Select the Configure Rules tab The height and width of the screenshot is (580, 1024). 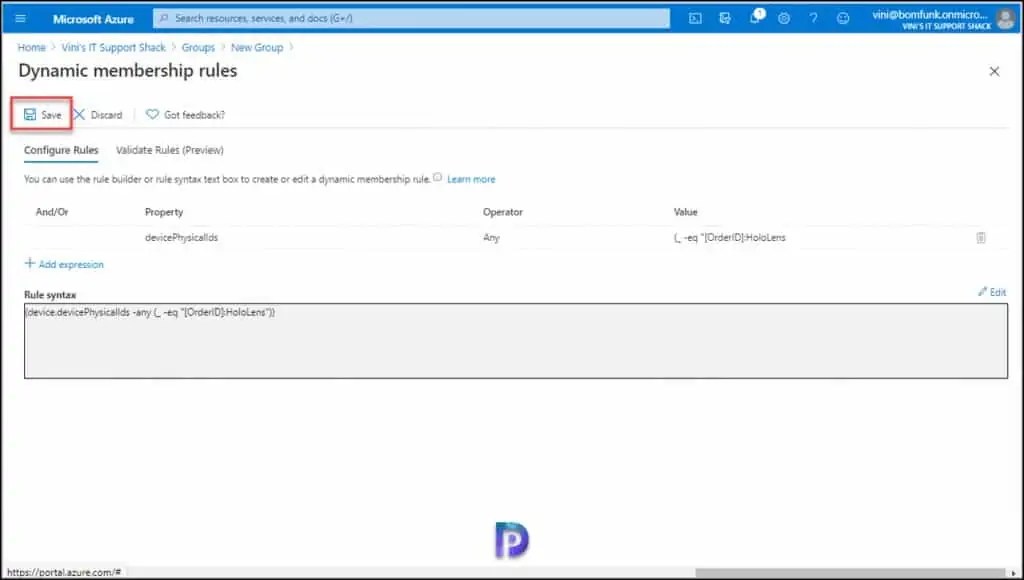click(59, 150)
